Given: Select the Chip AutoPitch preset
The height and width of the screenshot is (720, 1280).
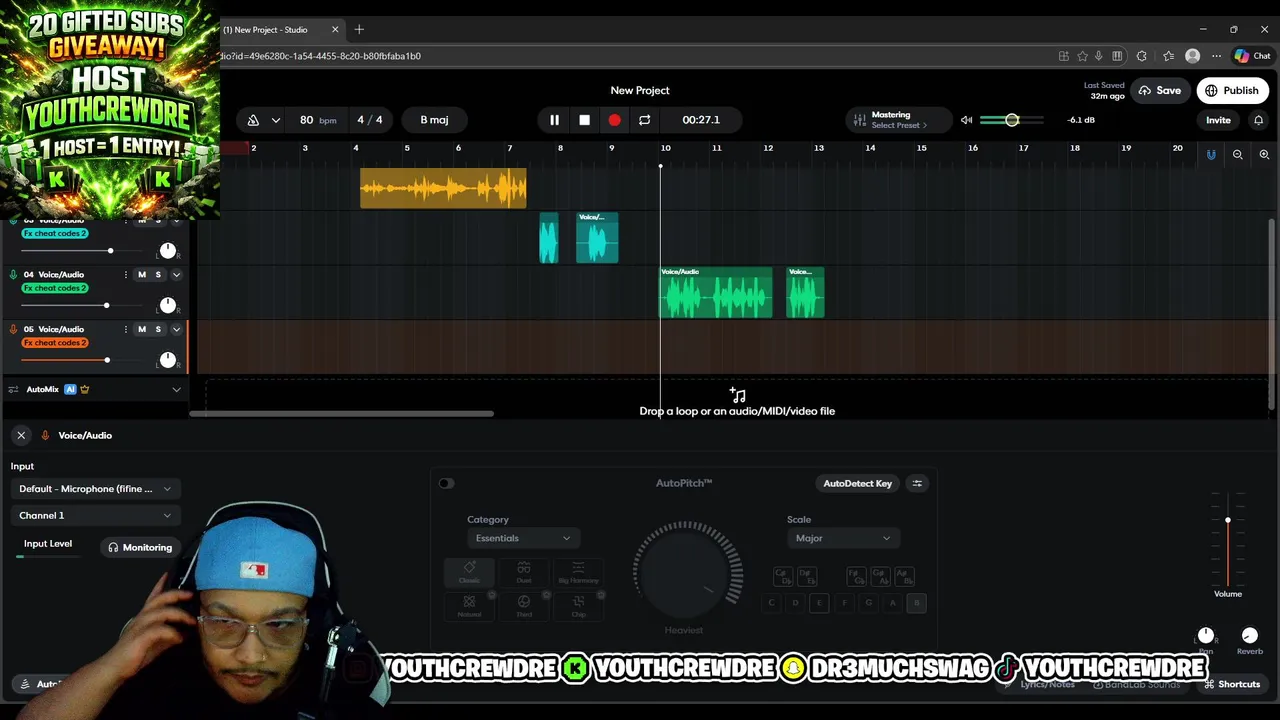Looking at the screenshot, I should click(578, 606).
